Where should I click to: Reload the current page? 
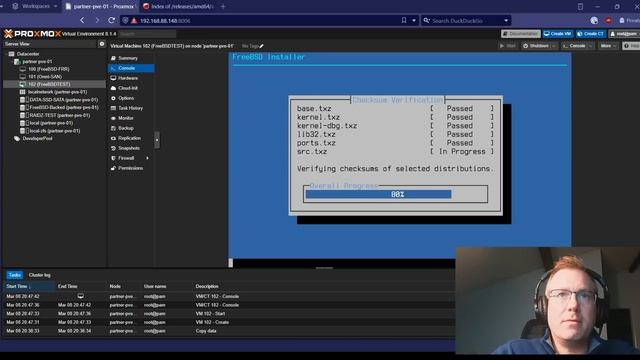click(x=111, y=20)
